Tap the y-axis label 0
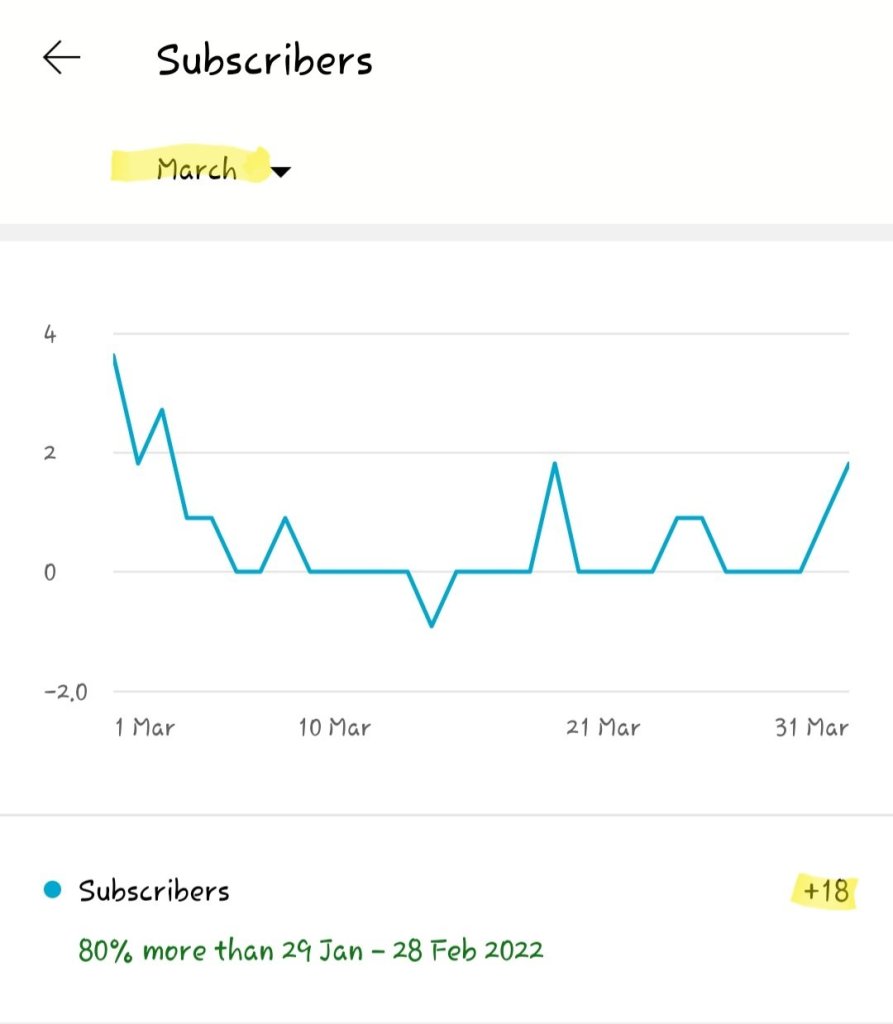The width and height of the screenshot is (893, 1024). point(50,572)
